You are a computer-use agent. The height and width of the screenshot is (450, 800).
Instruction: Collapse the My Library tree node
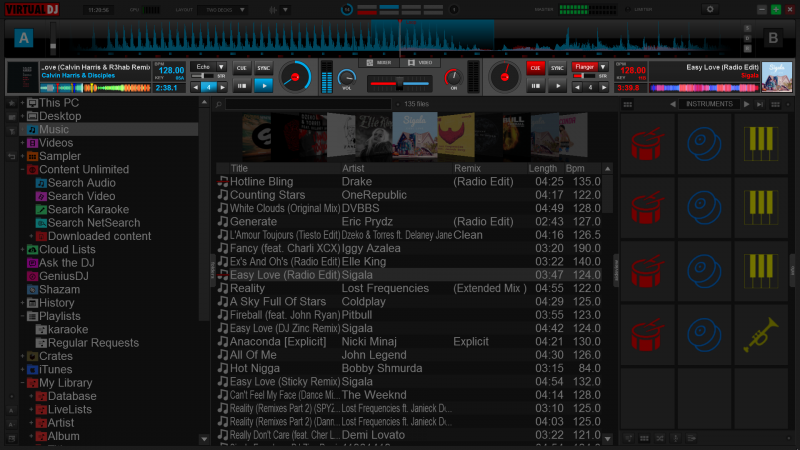tap(22, 383)
